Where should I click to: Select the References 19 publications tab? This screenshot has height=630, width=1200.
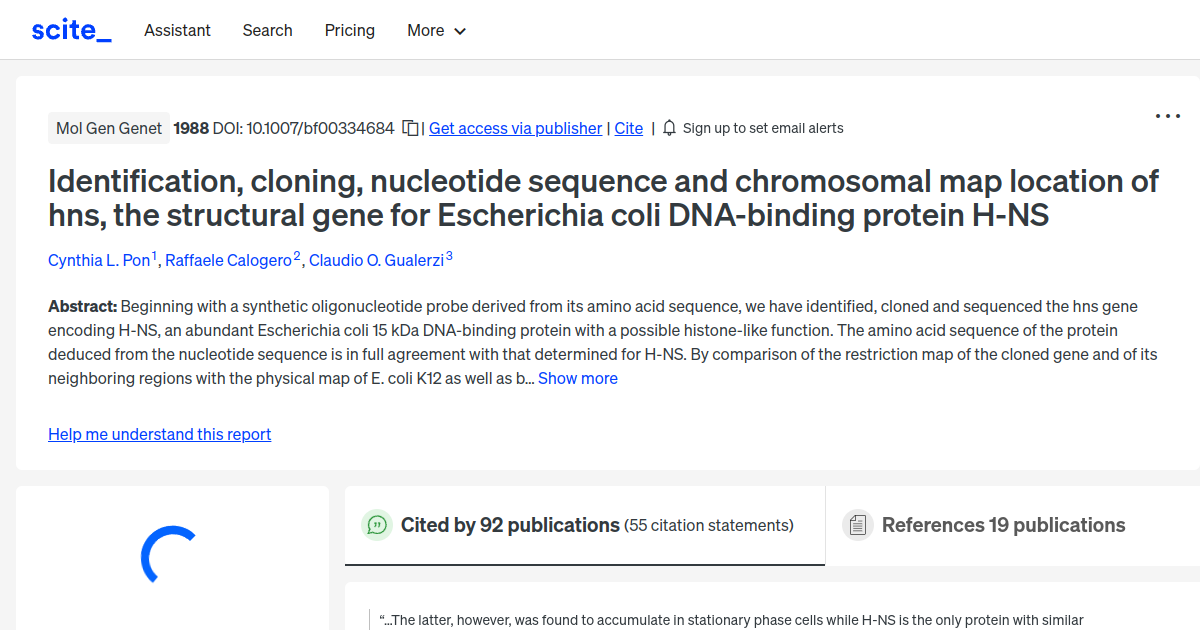coord(1003,524)
